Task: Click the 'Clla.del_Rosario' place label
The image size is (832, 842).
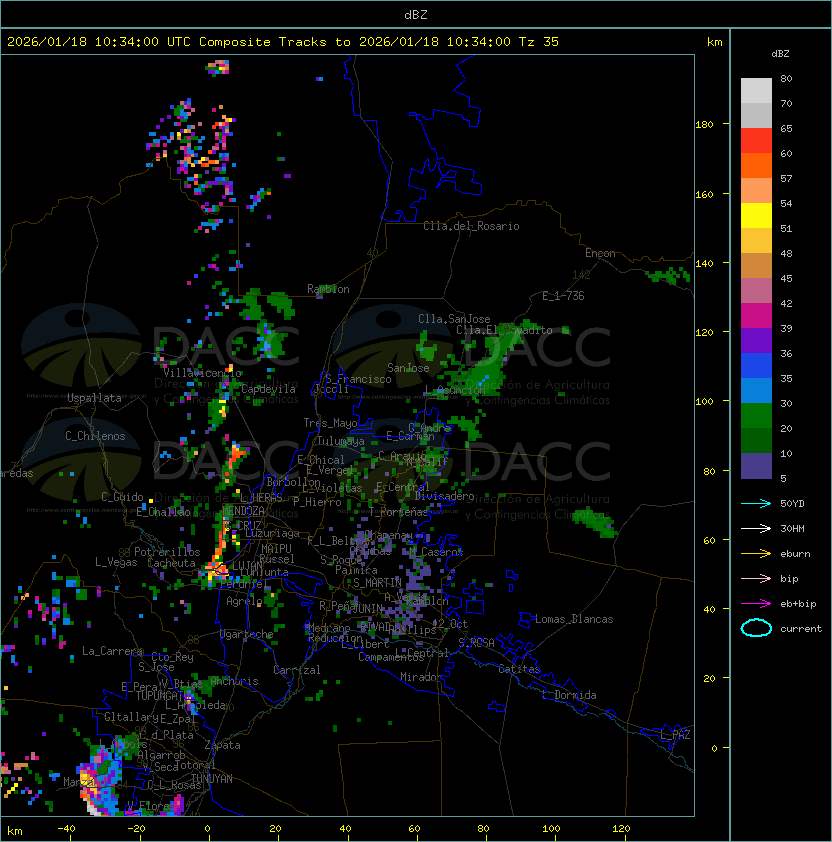Action: (471, 226)
